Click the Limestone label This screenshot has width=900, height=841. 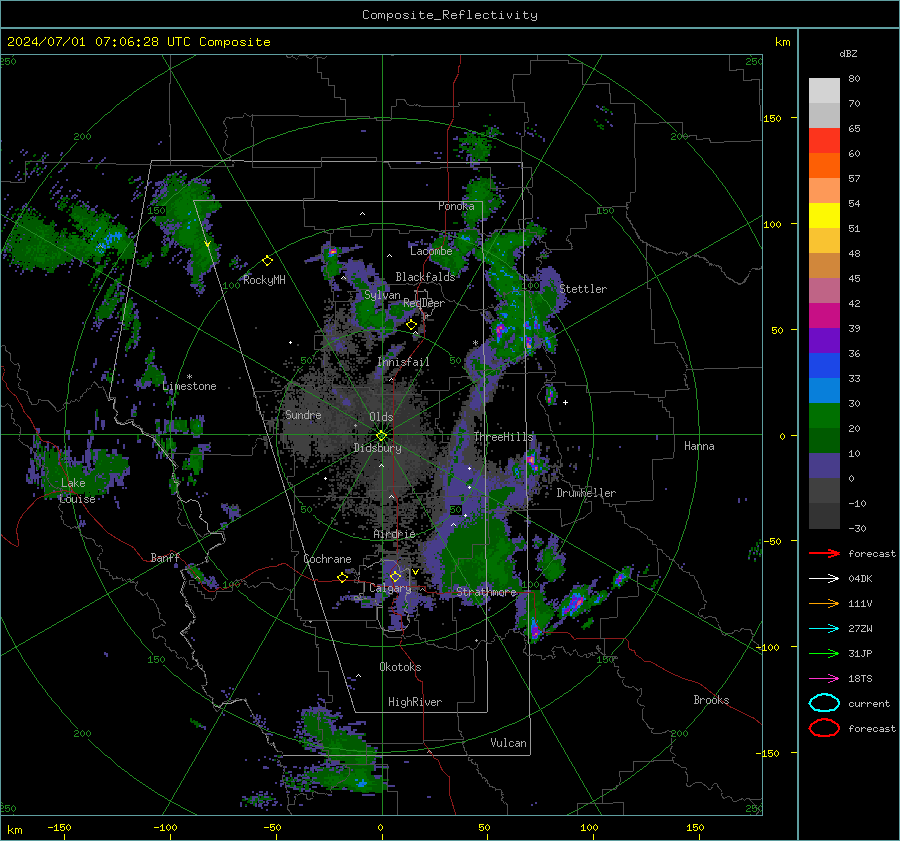189,386
